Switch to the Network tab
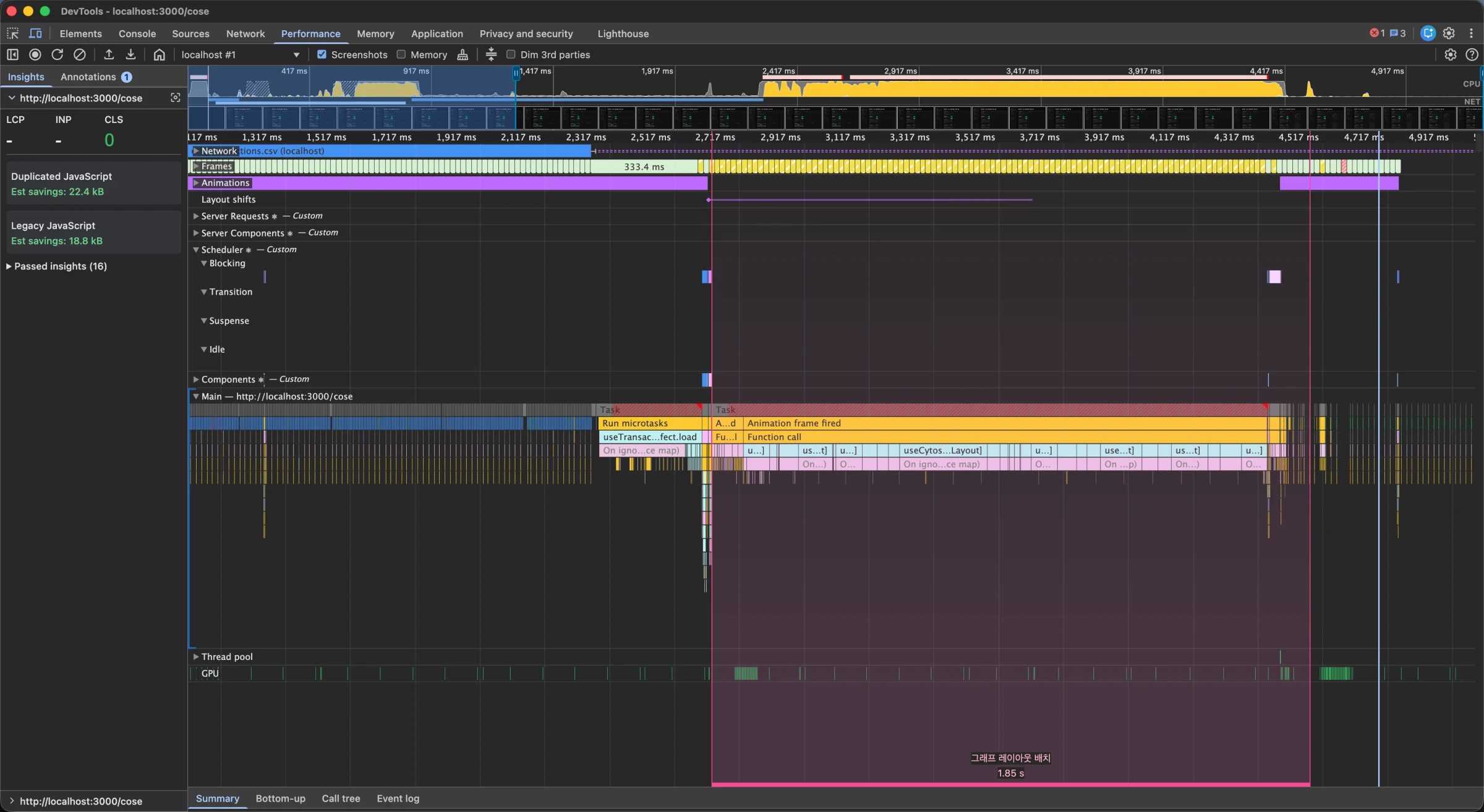Image resolution: width=1484 pixels, height=812 pixels. tap(245, 33)
